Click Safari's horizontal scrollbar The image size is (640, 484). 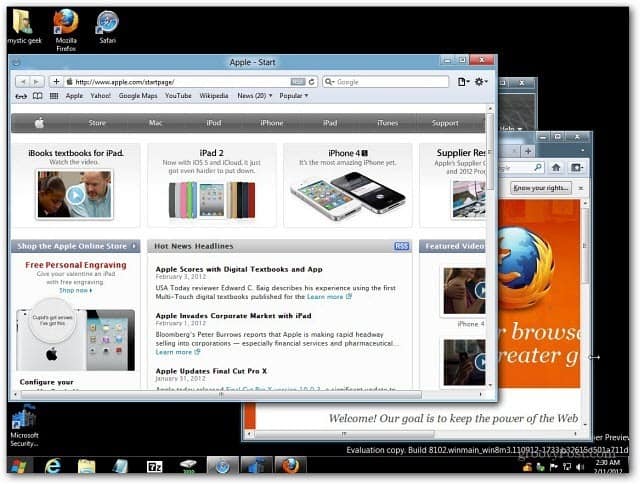[221, 395]
